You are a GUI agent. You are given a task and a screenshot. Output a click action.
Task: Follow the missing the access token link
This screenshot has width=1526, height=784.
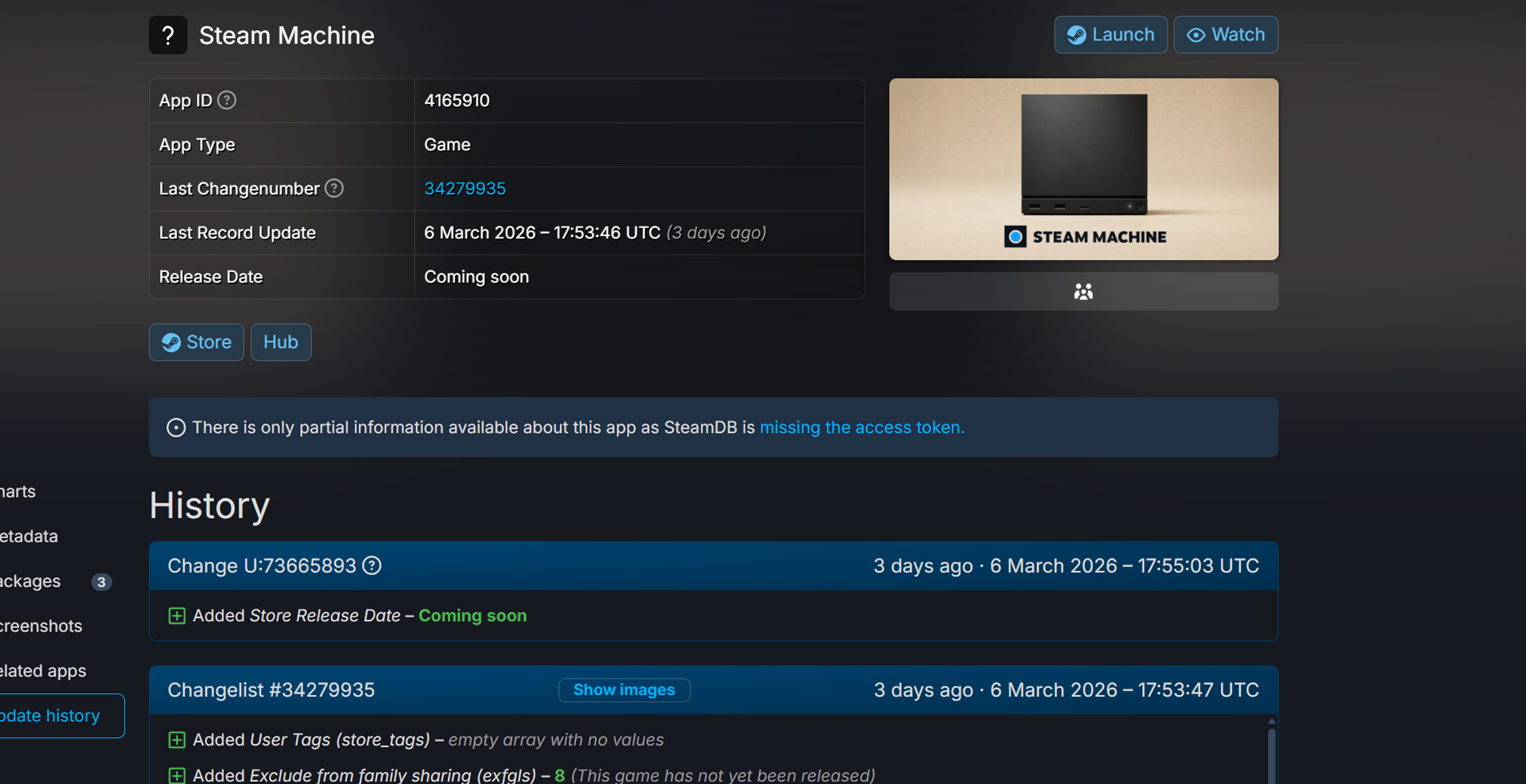coord(862,427)
